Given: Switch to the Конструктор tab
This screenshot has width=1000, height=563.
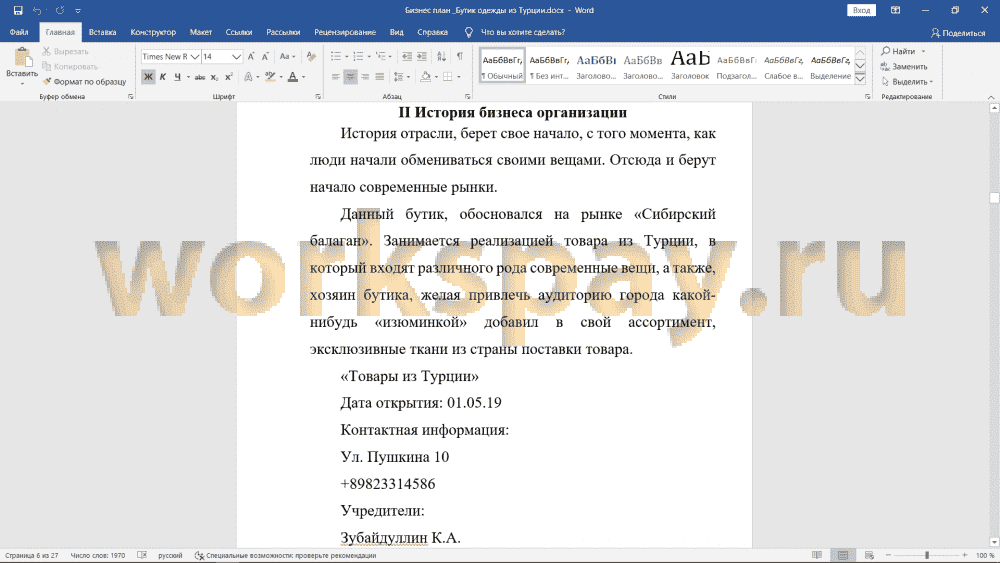Looking at the screenshot, I should (x=153, y=32).
